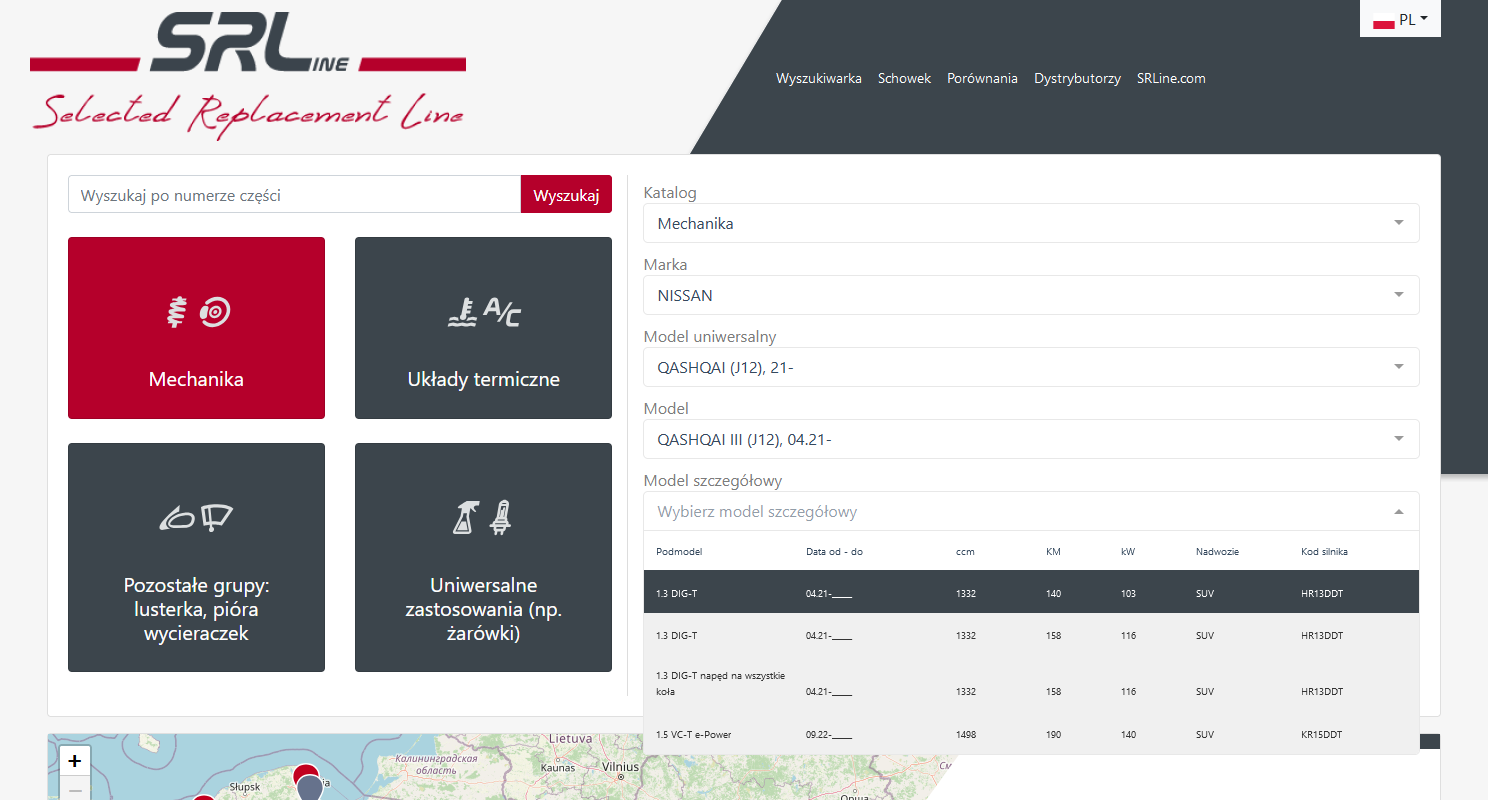Screen dimensions: 1488x800
Task: Click the 09.22- date cell
Action: 829,734
